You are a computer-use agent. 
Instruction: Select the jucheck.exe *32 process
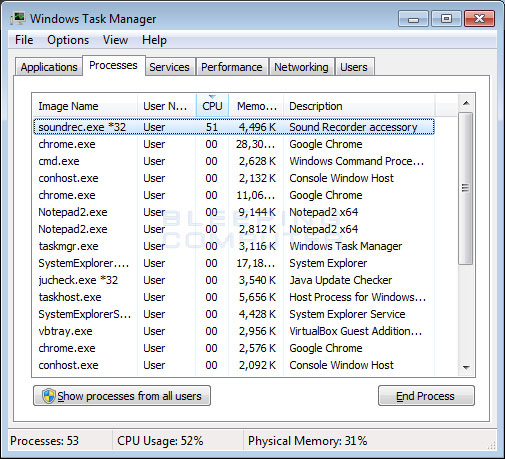(x=234, y=280)
